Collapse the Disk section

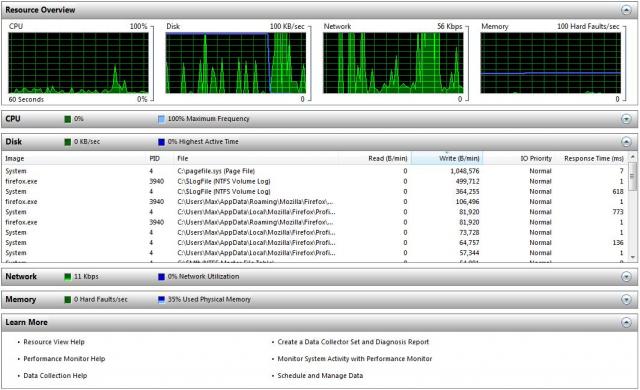pos(626,142)
